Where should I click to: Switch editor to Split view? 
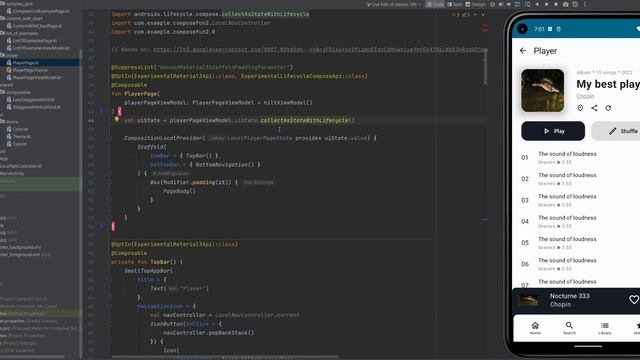pyautogui.click(x=455, y=4)
